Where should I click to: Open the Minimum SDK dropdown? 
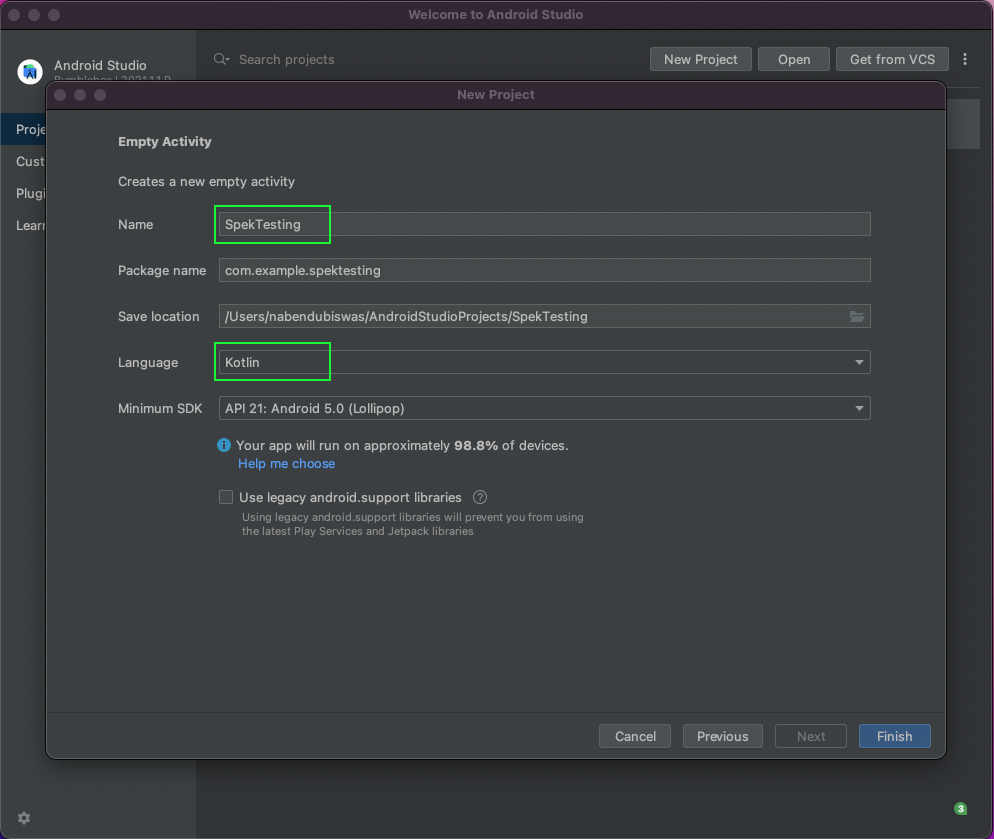[545, 408]
